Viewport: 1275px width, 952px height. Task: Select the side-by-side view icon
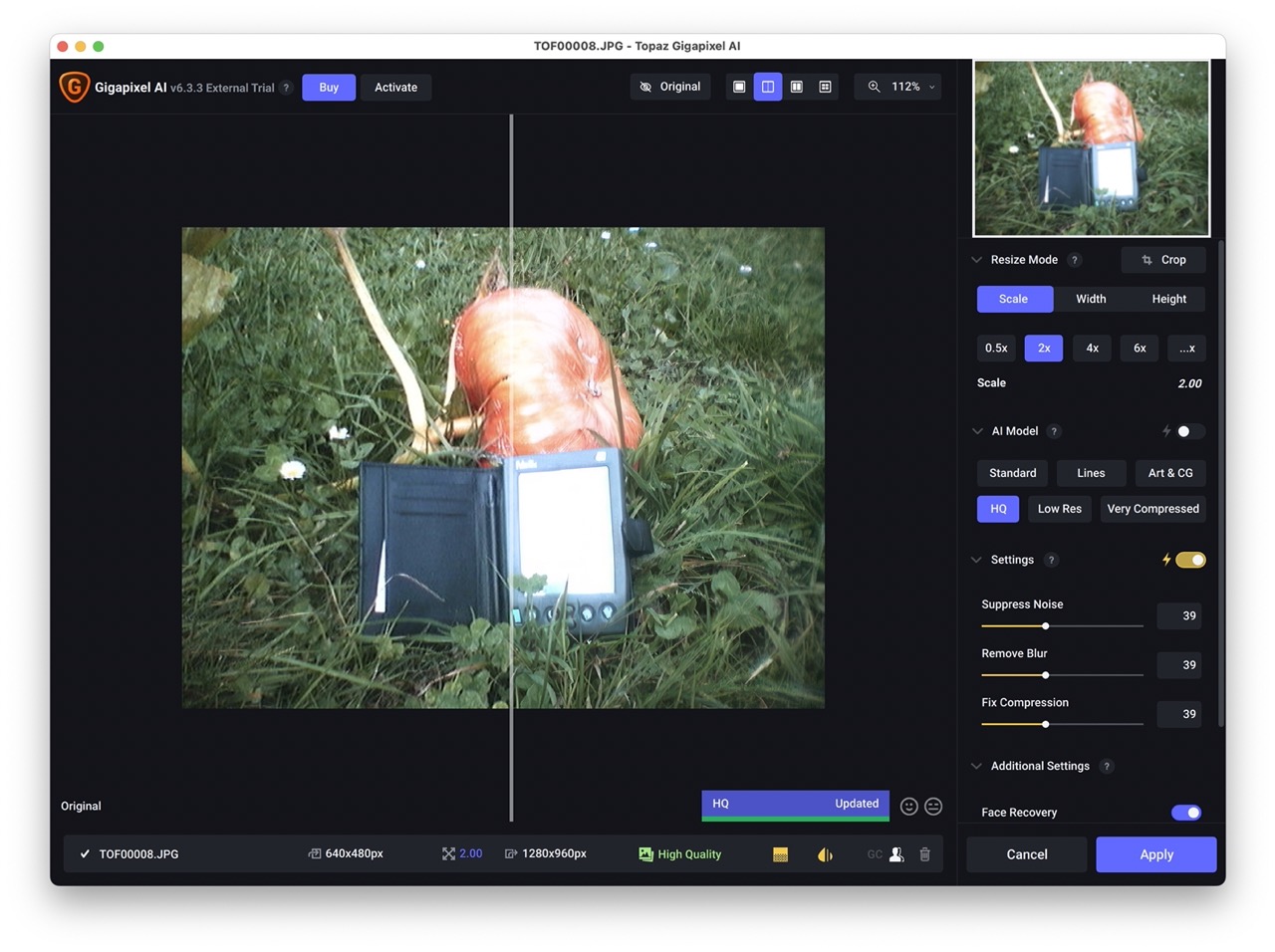tap(796, 87)
